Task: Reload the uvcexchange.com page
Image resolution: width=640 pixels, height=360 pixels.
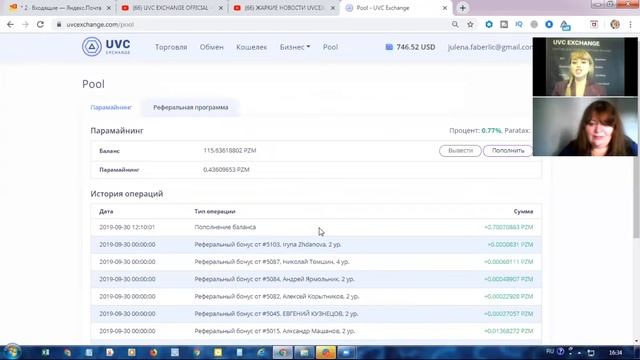Action: [x=40, y=24]
